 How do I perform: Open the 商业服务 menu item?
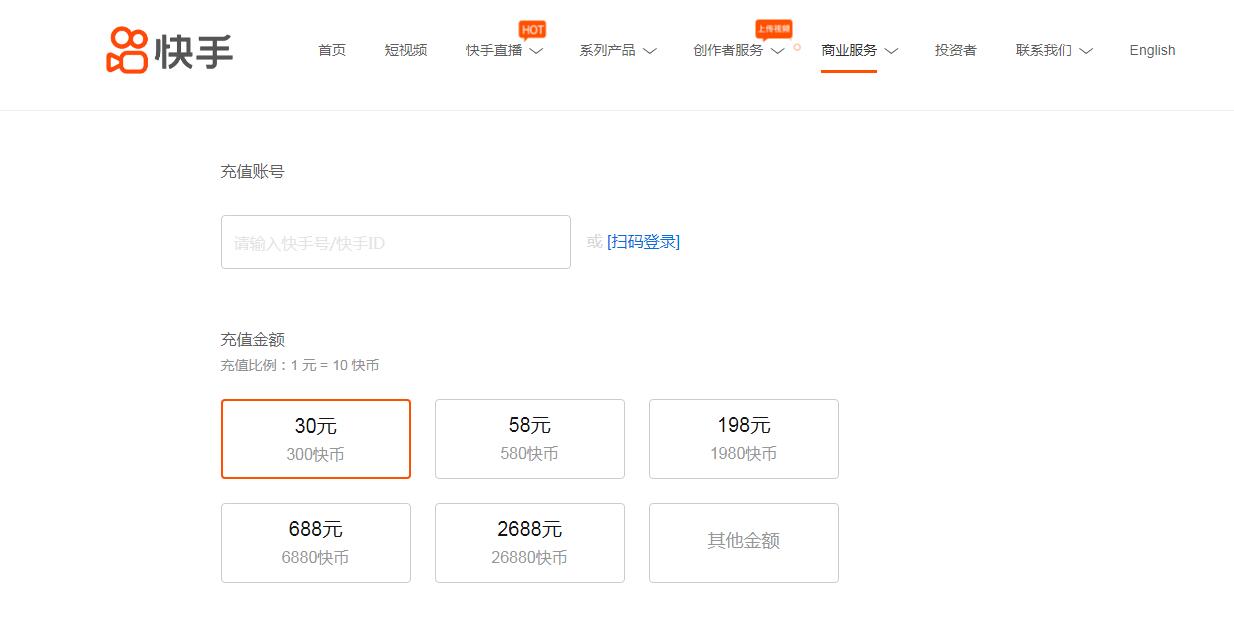point(849,51)
